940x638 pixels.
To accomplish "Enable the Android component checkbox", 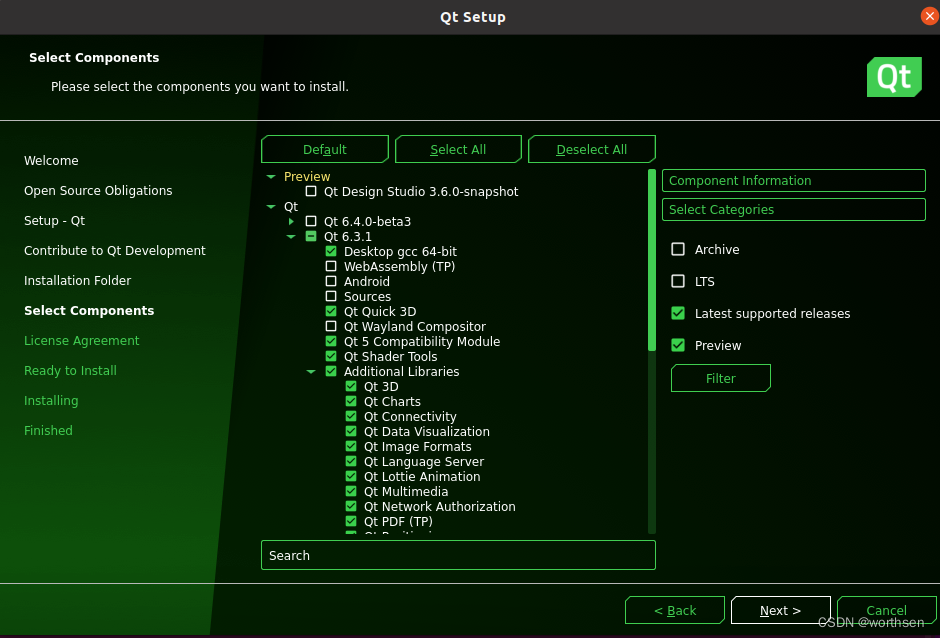I will click(331, 281).
